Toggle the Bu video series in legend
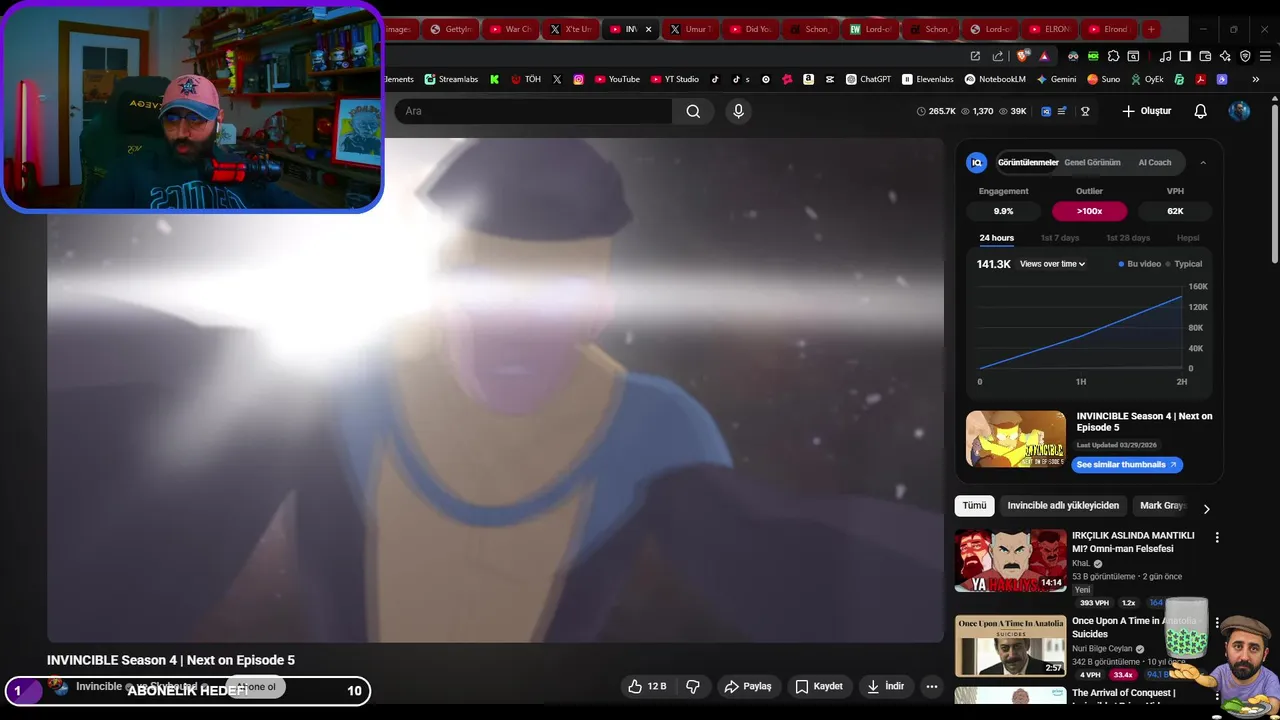The height and width of the screenshot is (720, 1280). 1140,264
